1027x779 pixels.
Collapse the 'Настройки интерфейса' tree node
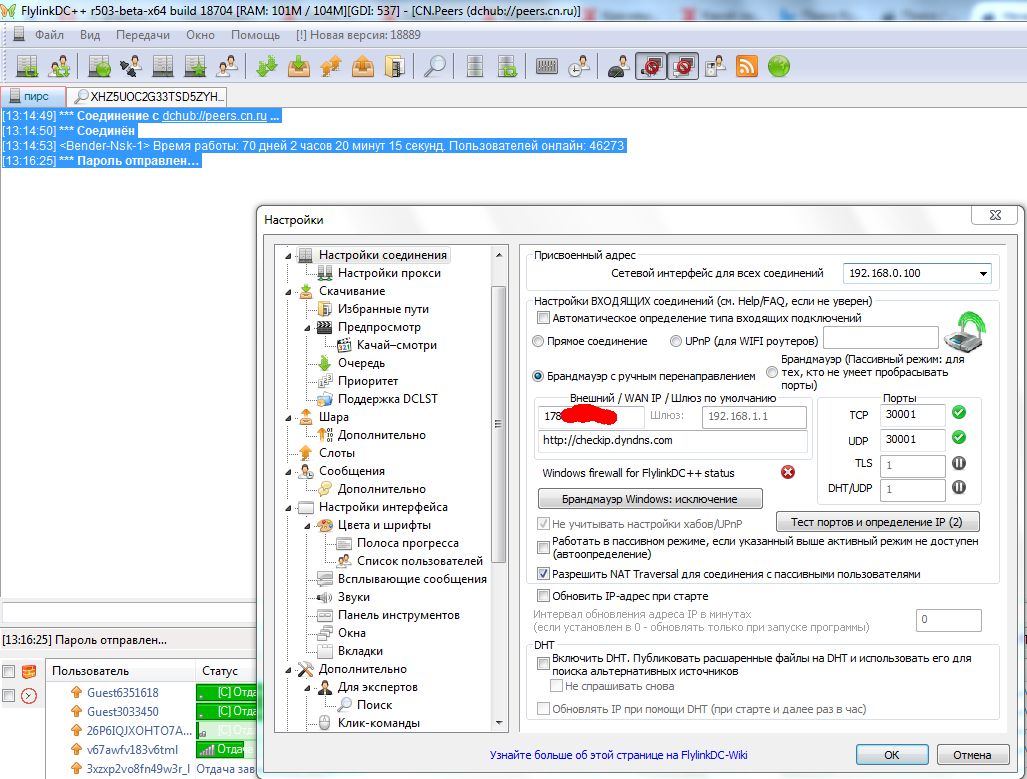(289, 508)
